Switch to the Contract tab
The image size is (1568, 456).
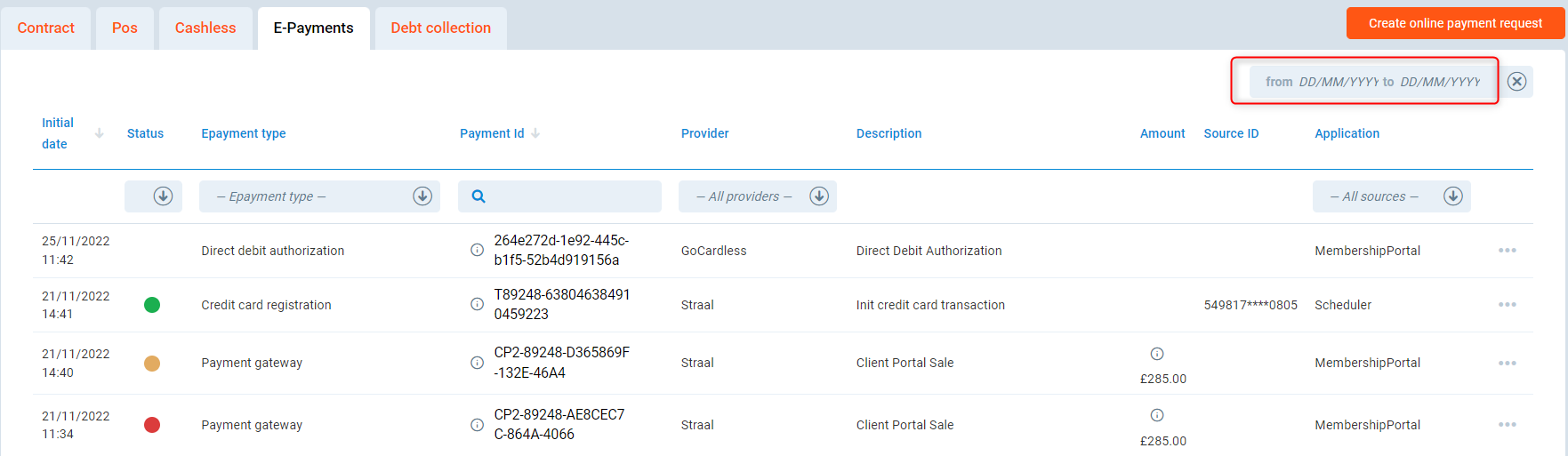point(46,28)
